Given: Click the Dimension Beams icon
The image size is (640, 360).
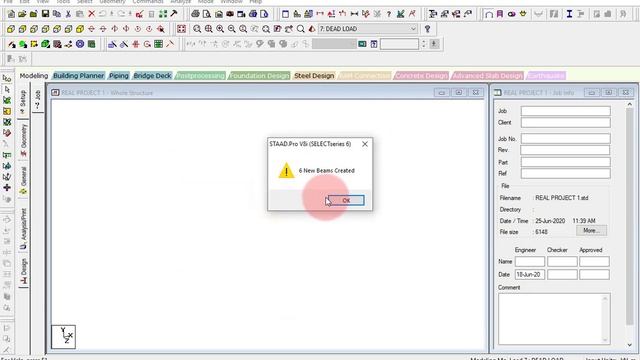Looking at the screenshot, I should [354, 14].
